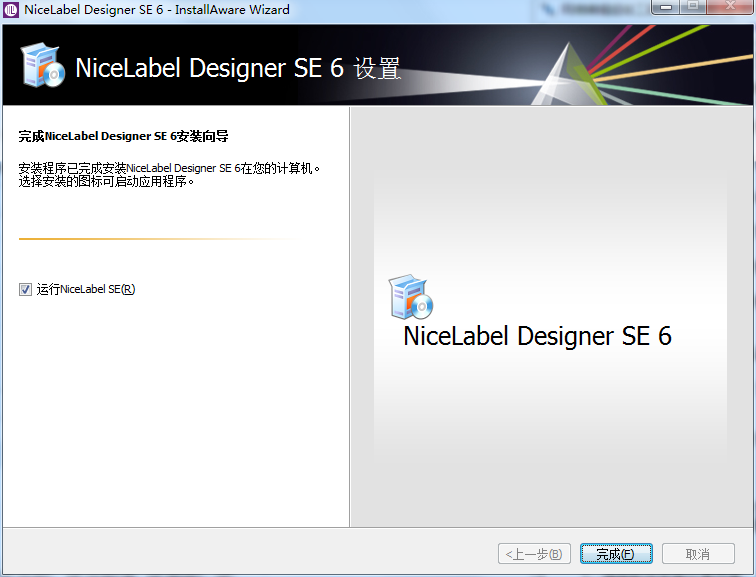Screen dimensions: 756x577
Task: Click the maximize button in title bar
Action: click(692, 8)
